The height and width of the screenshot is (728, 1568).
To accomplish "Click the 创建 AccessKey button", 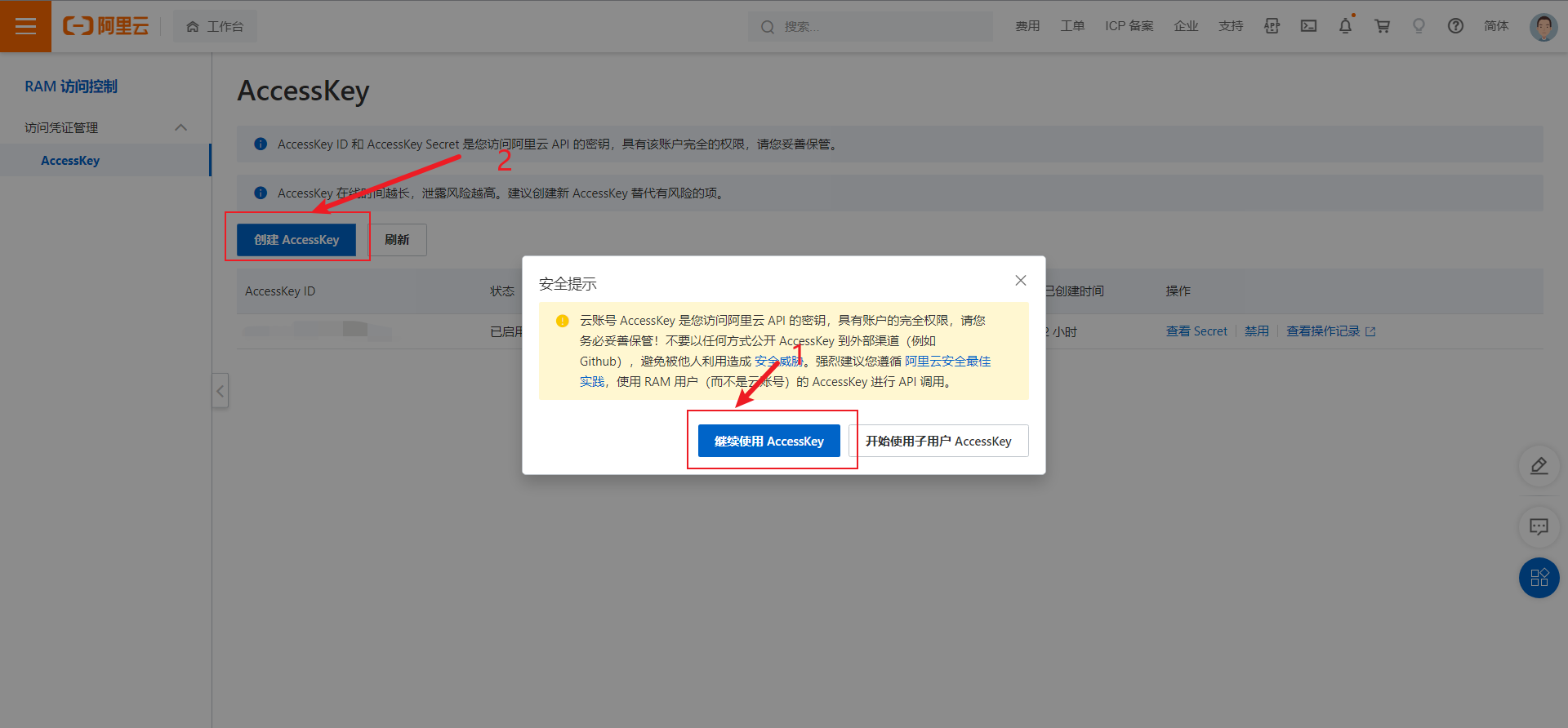I will 296,240.
